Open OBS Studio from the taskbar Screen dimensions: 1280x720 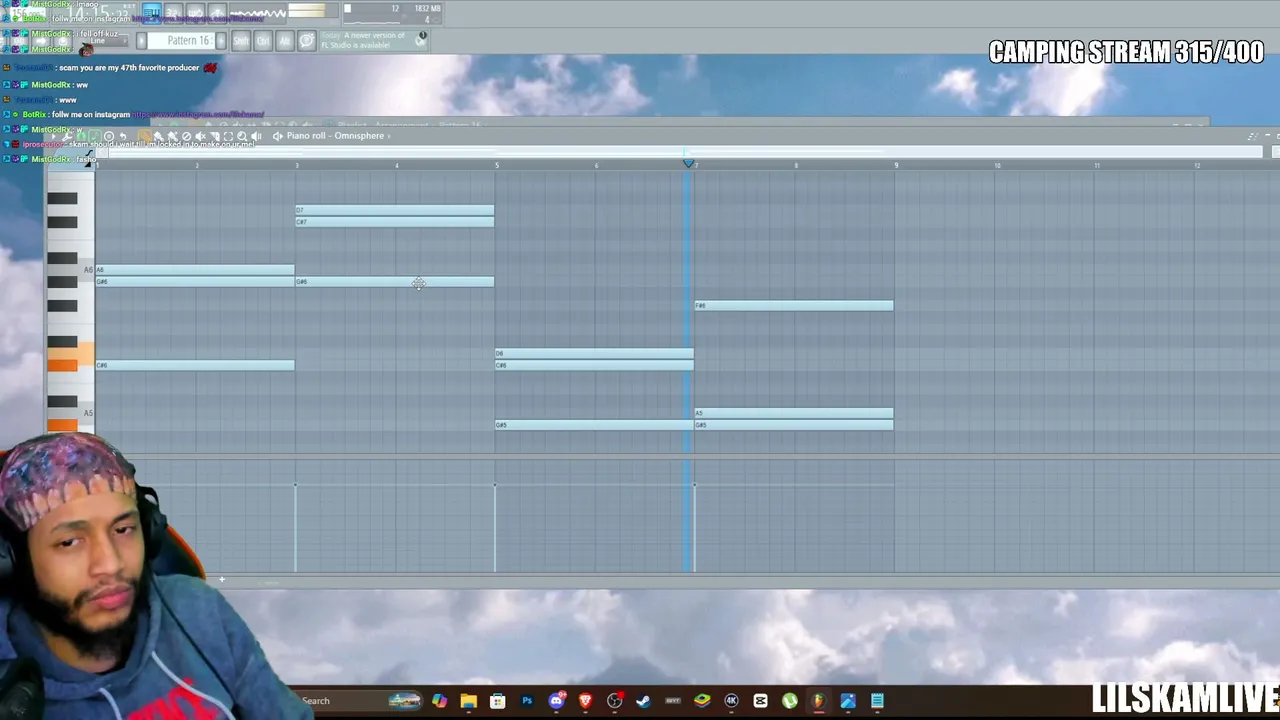coord(614,701)
